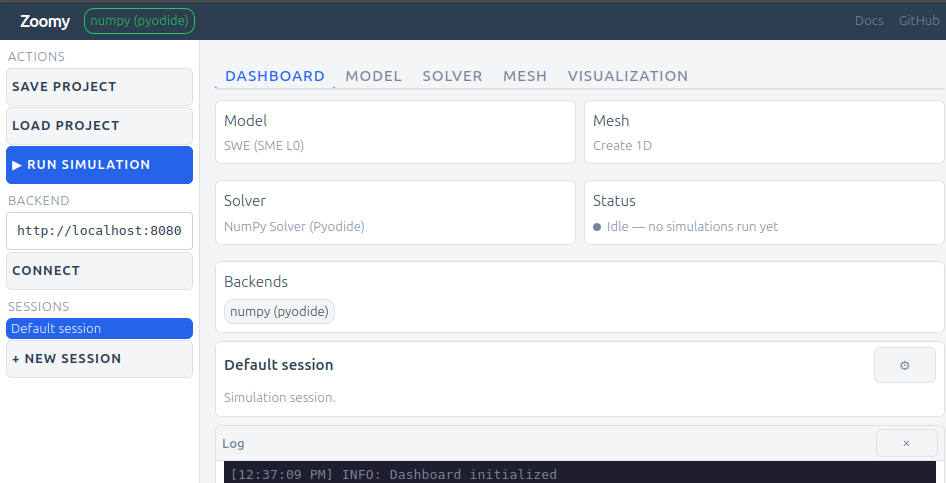Close the Log panel
Viewport: 946px width, 483px height.
906,443
